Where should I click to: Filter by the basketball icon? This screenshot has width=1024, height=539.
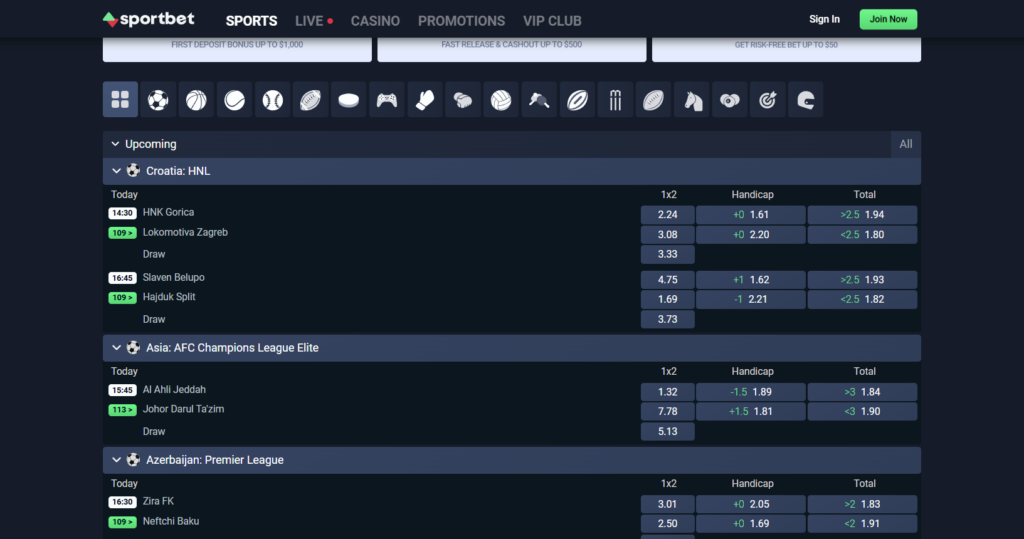pos(196,99)
